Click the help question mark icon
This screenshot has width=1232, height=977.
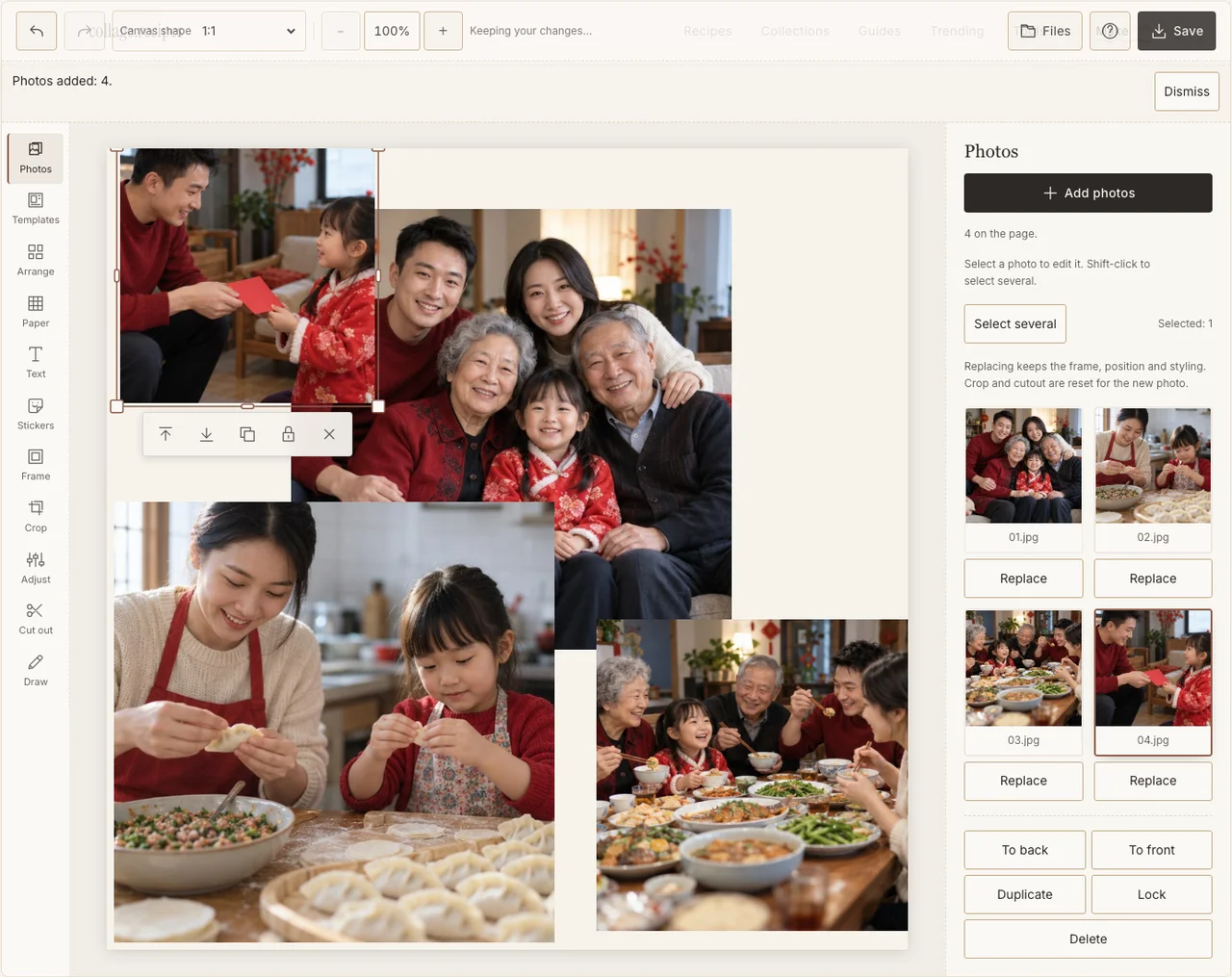1110,31
